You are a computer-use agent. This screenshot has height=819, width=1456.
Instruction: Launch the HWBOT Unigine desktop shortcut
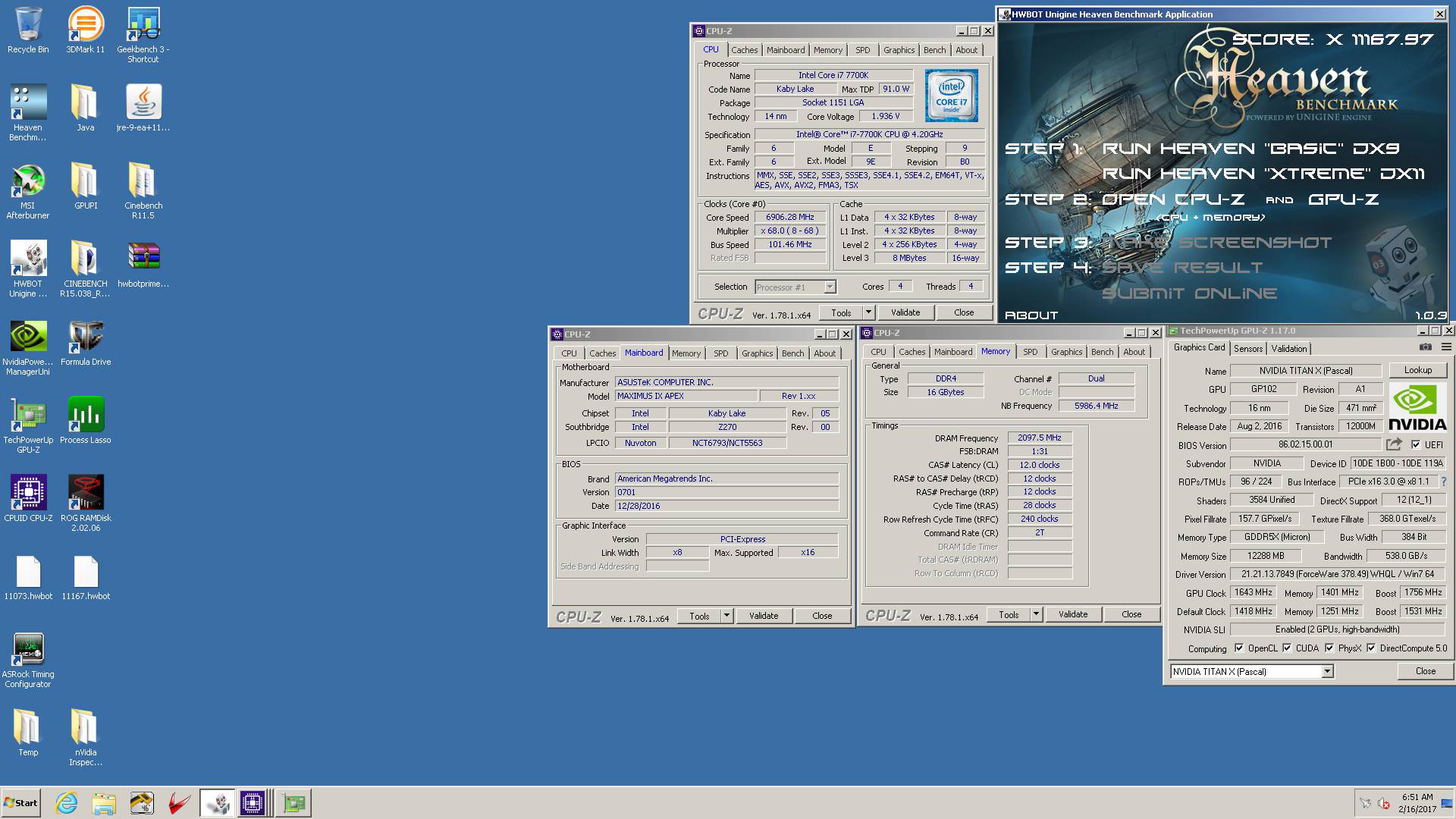pos(28,268)
